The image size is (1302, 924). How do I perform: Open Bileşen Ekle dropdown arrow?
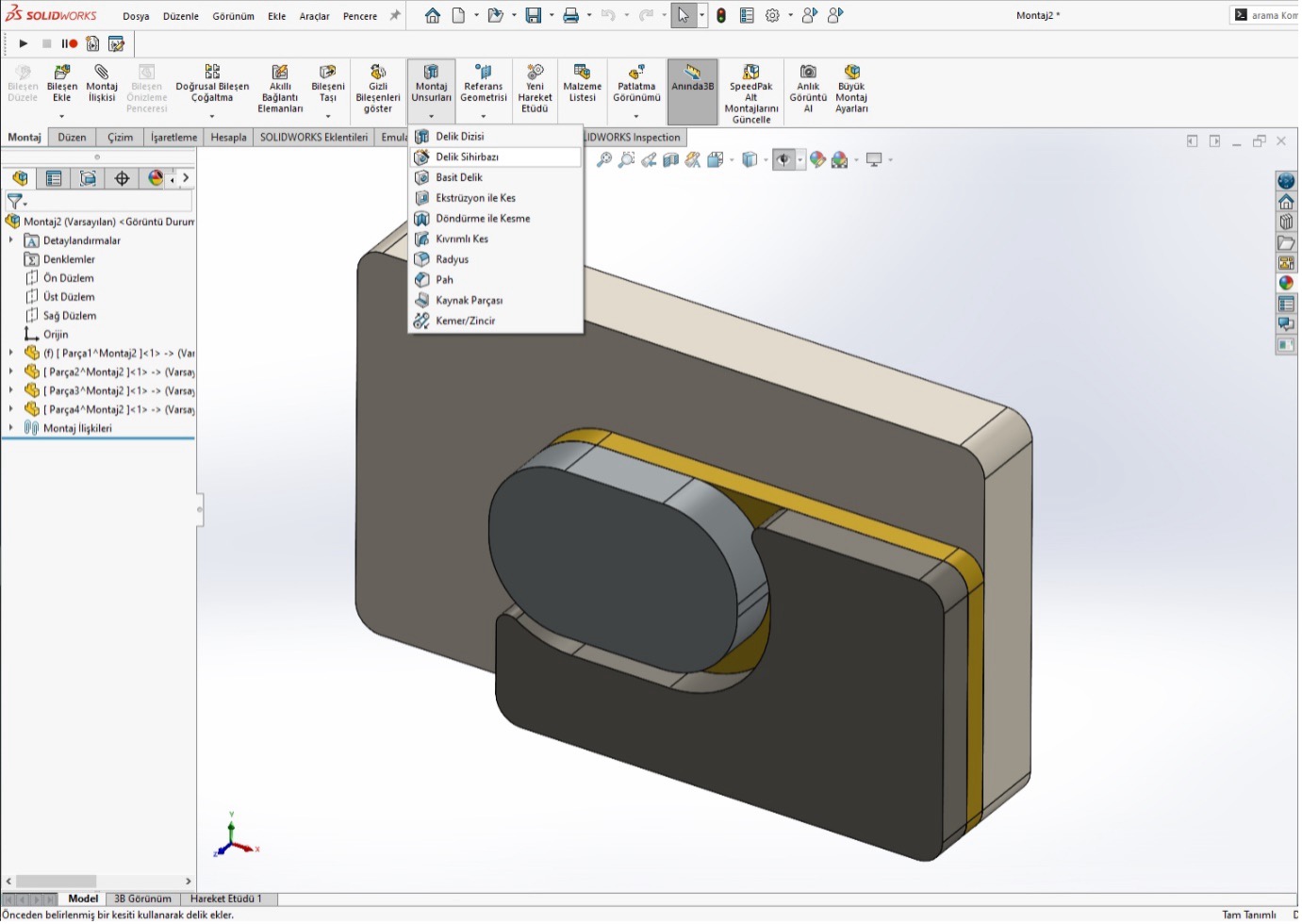click(x=62, y=117)
